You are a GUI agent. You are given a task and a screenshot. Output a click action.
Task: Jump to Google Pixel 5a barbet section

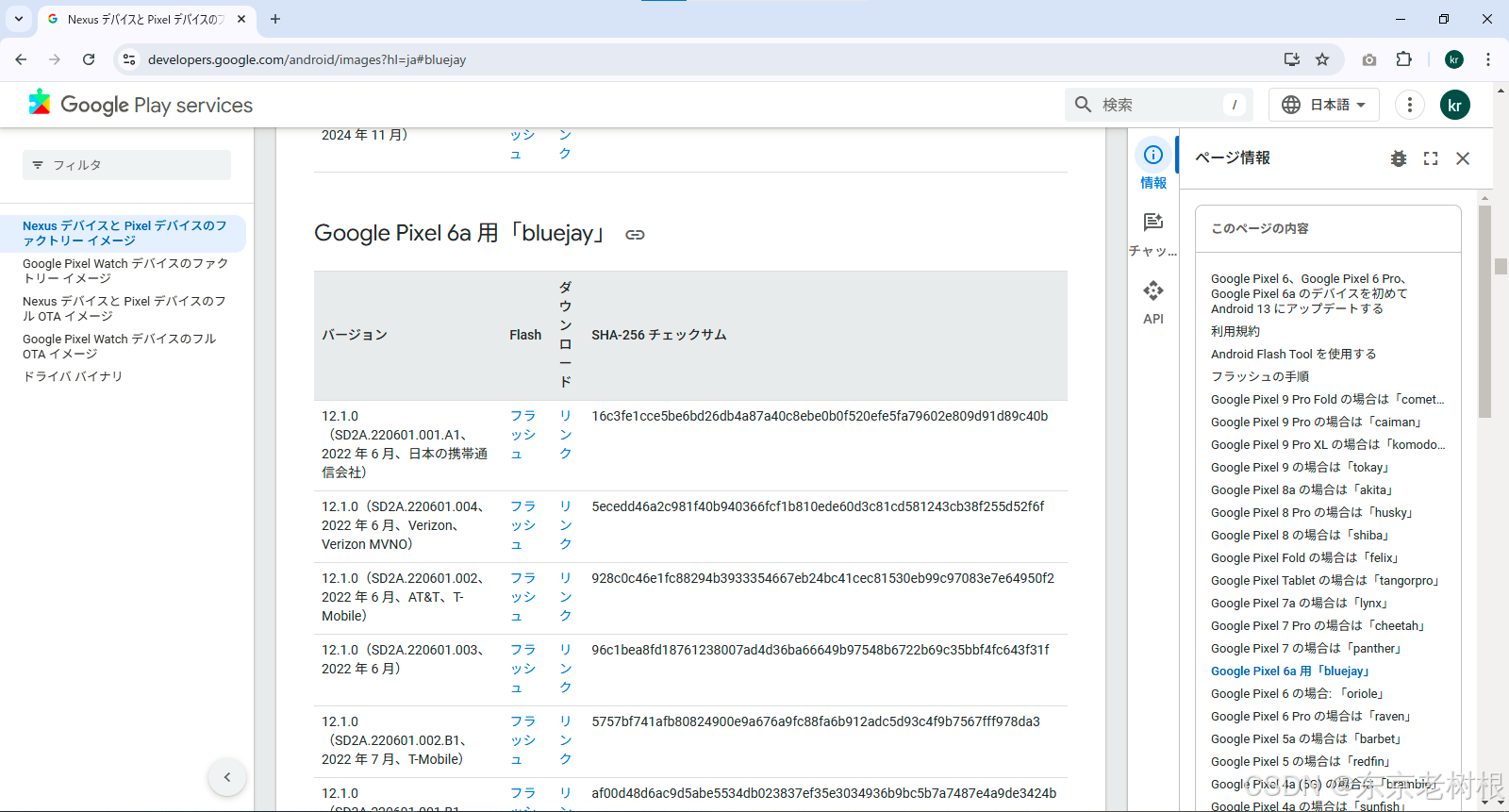click(x=1306, y=738)
